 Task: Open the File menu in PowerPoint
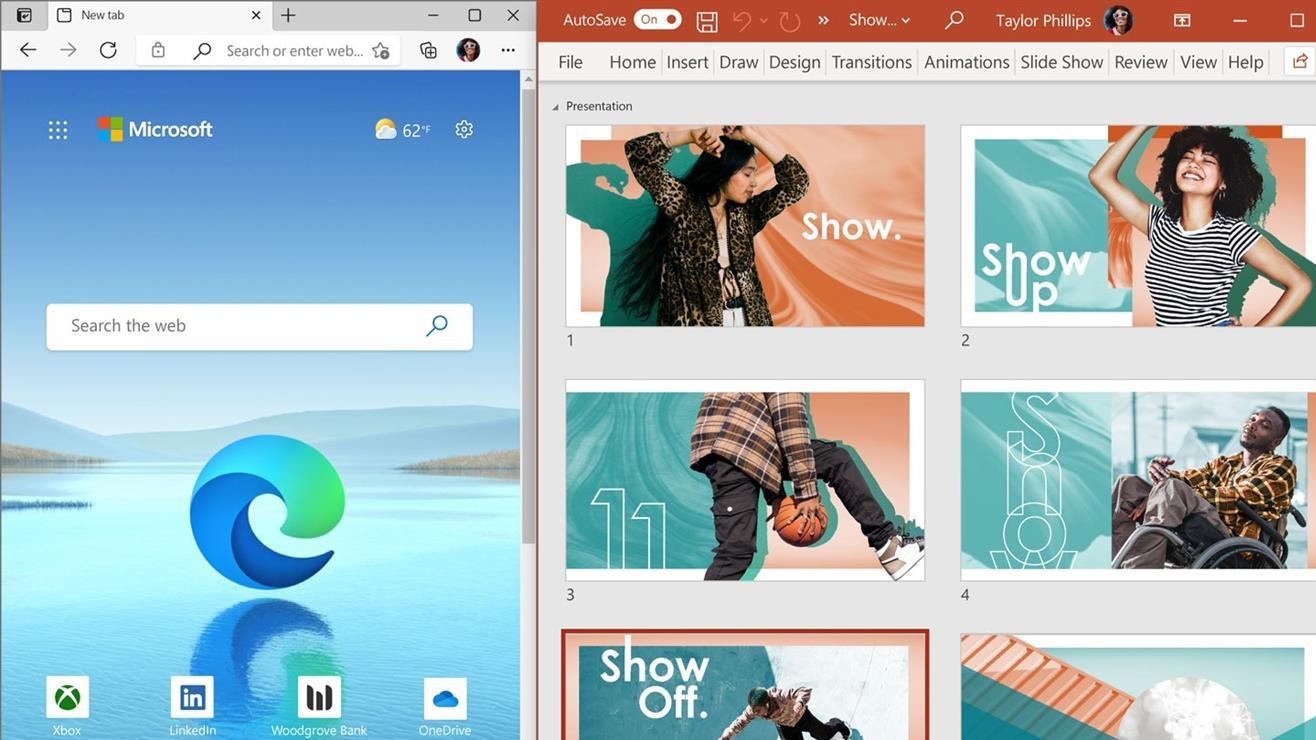coord(570,62)
